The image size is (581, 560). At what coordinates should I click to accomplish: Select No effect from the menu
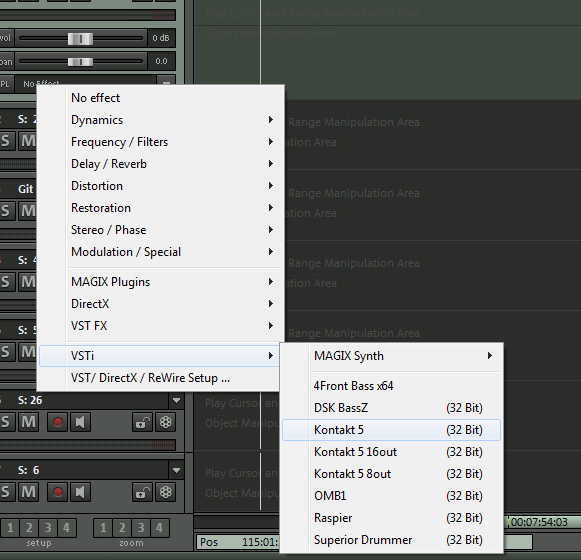tap(162, 98)
